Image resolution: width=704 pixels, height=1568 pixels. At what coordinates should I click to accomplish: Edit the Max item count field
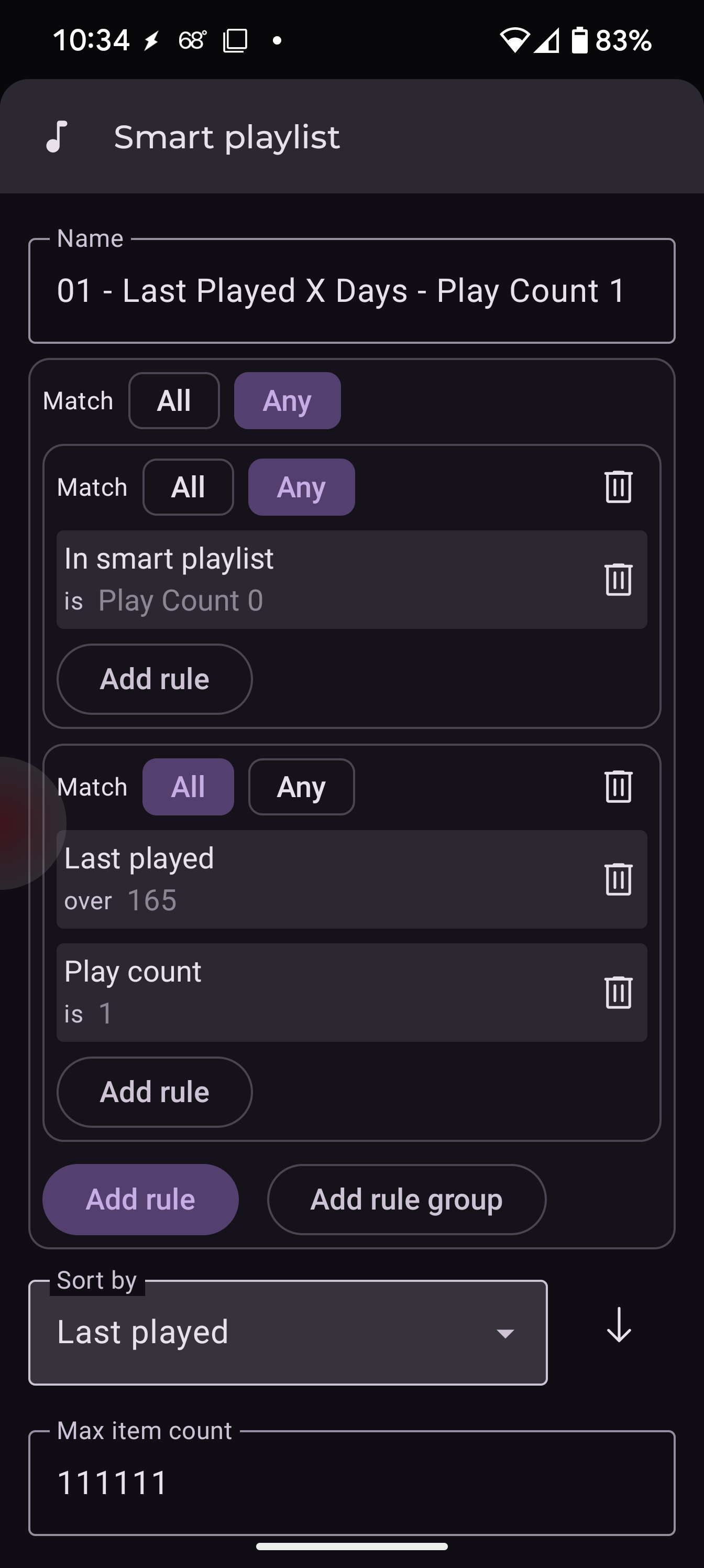point(351,1483)
